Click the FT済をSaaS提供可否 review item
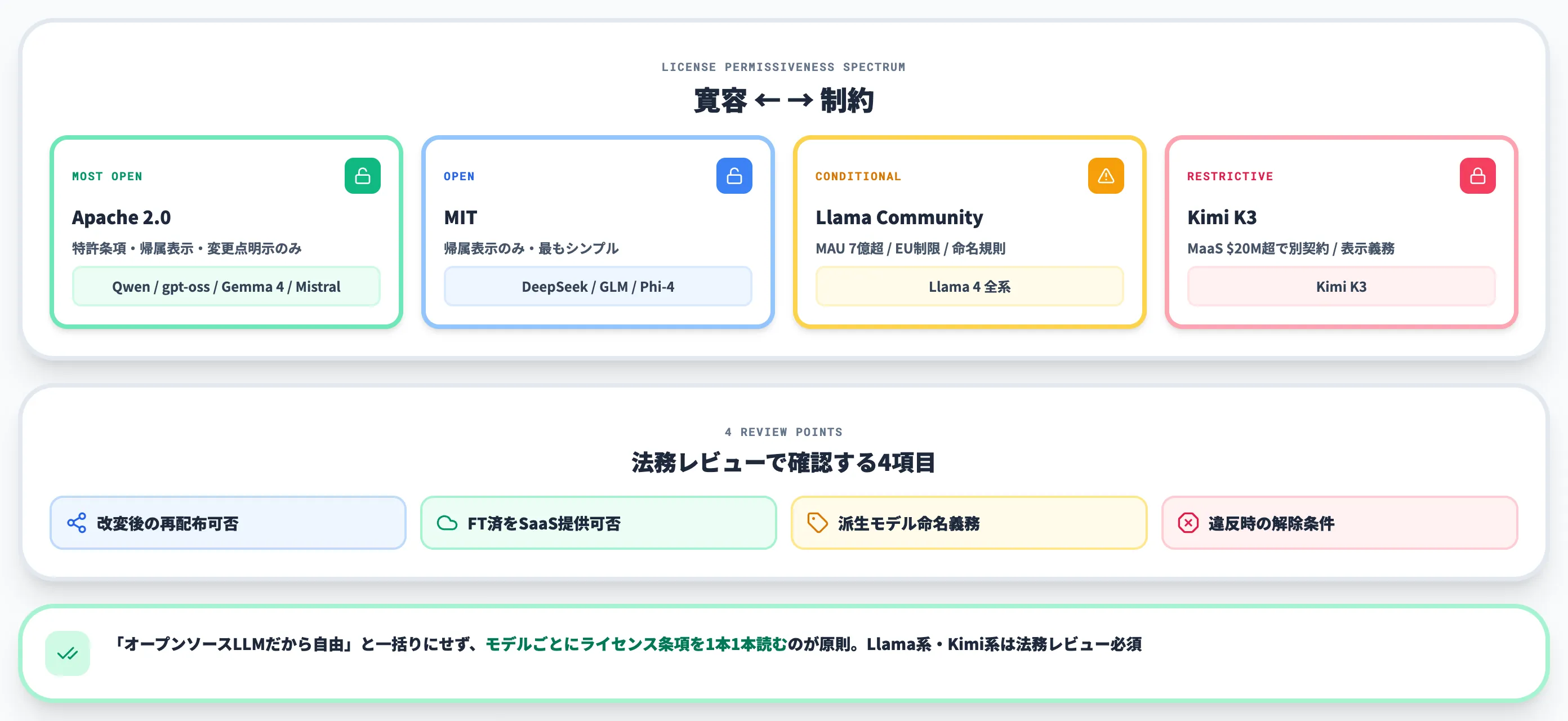 click(x=598, y=523)
